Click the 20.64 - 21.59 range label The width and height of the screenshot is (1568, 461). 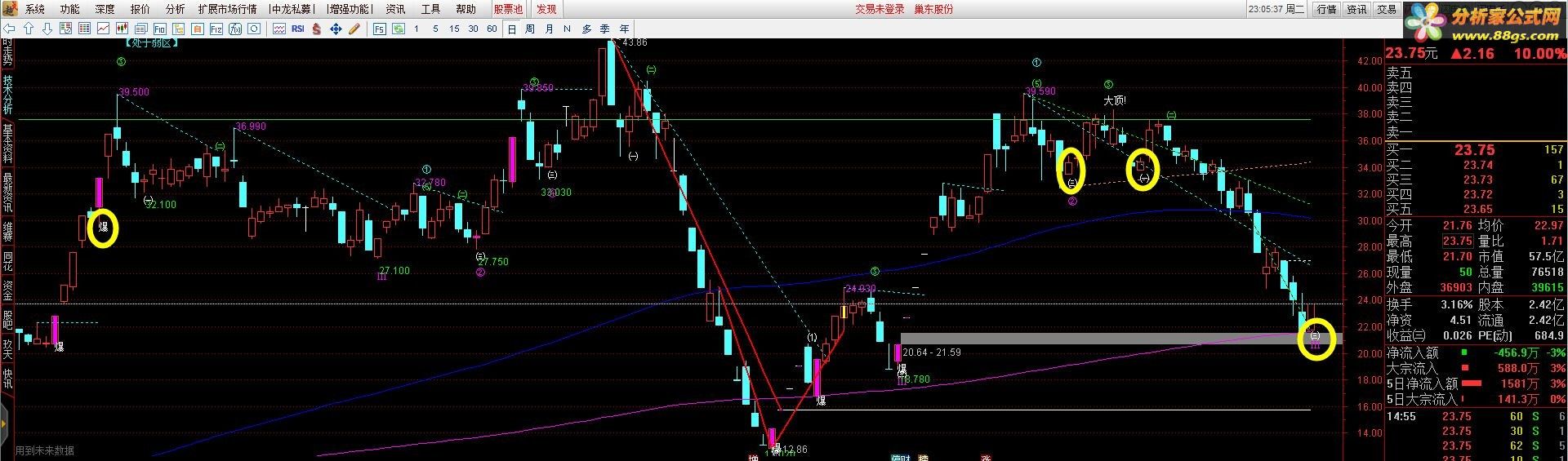[932, 352]
